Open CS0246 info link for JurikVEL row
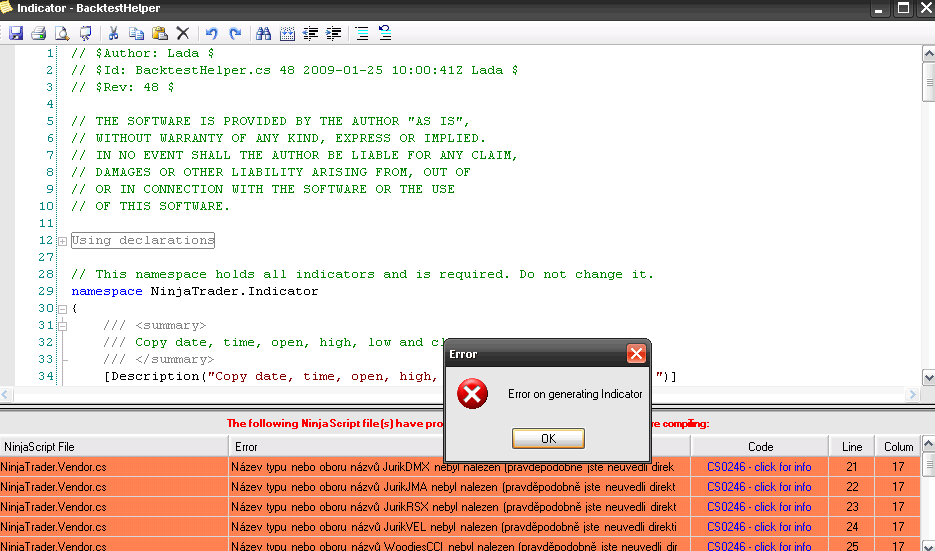Viewport: 935px width, 551px height. (759, 527)
